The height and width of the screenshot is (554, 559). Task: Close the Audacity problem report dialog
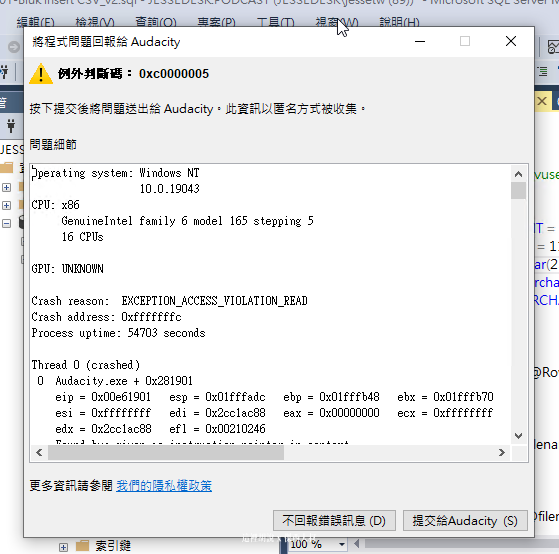click(x=511, y=41)
